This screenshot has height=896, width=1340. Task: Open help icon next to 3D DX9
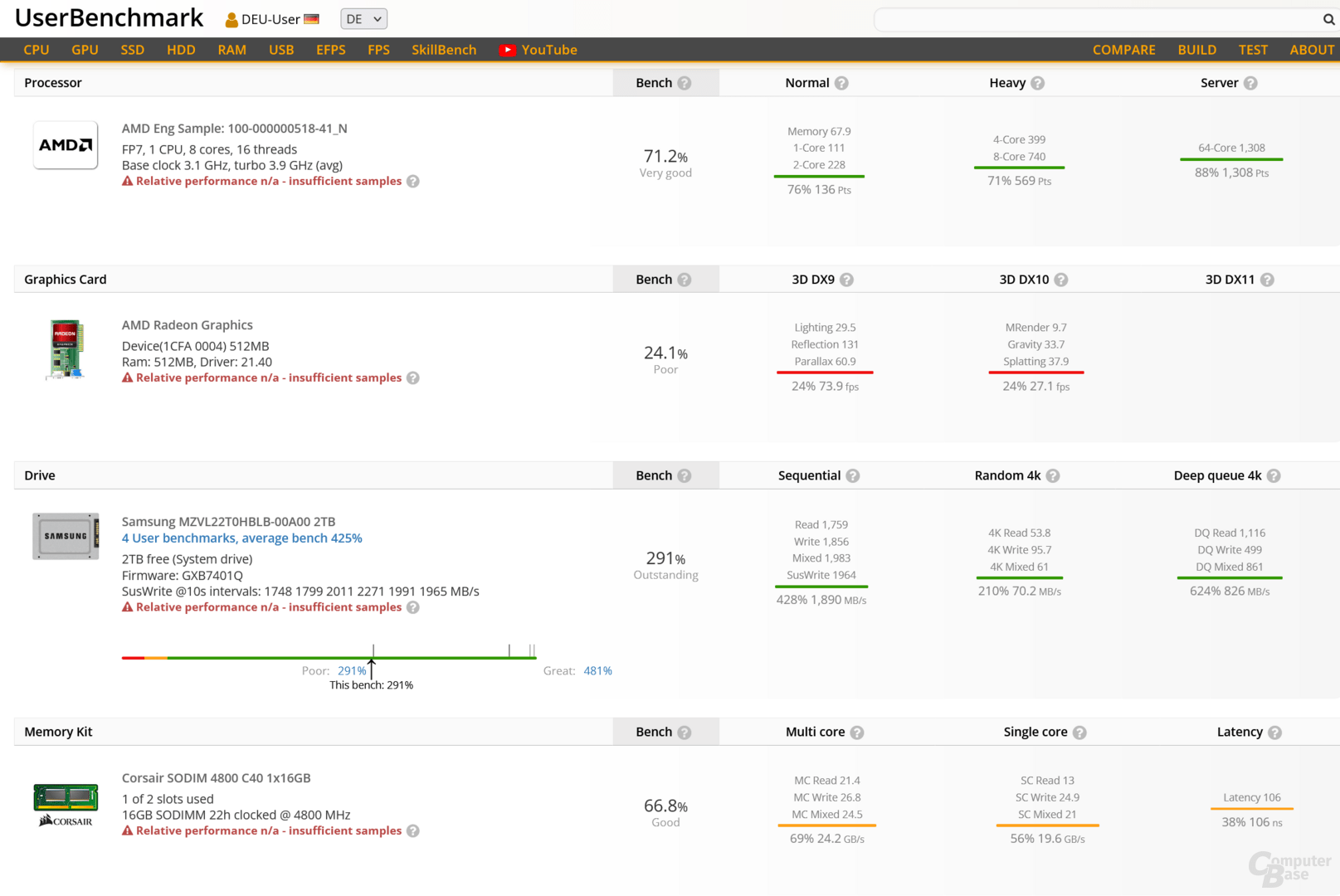pos(846,280)
